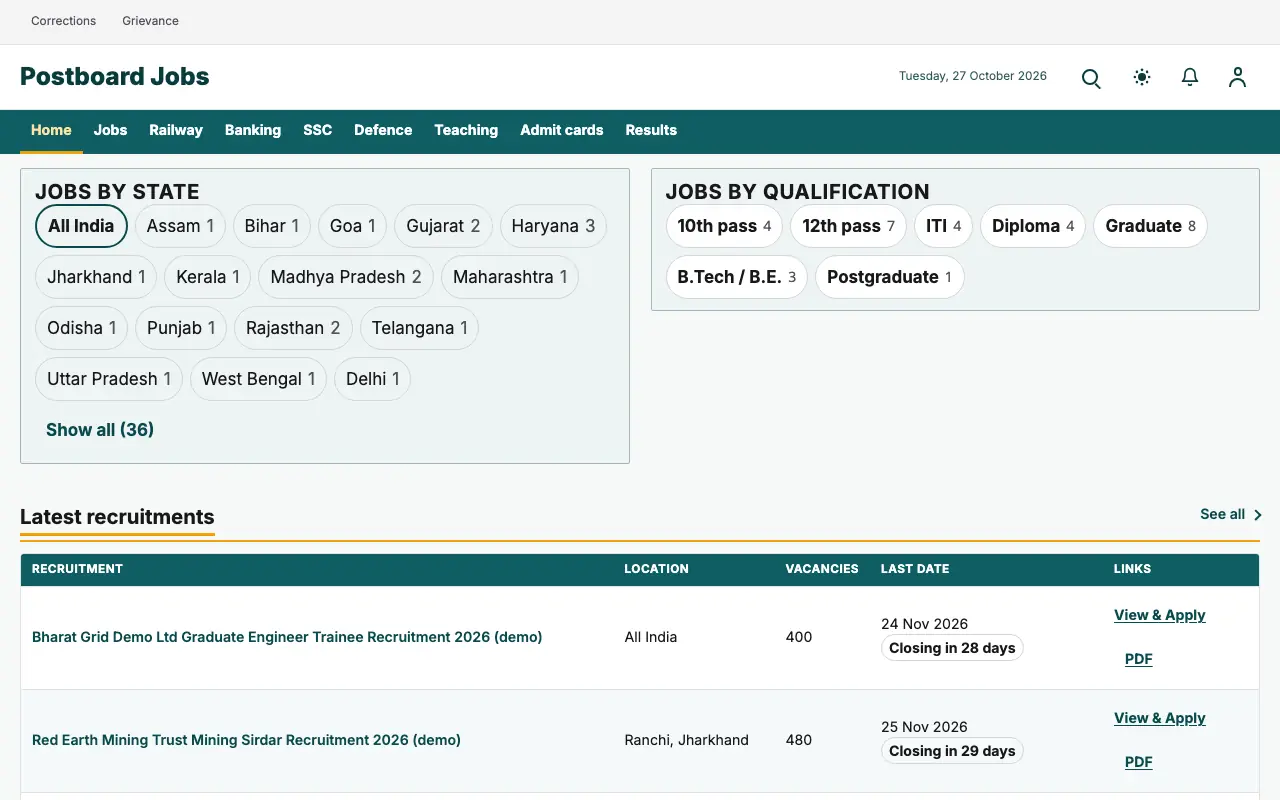Select Diploma qualification chip

point(1033,226)
